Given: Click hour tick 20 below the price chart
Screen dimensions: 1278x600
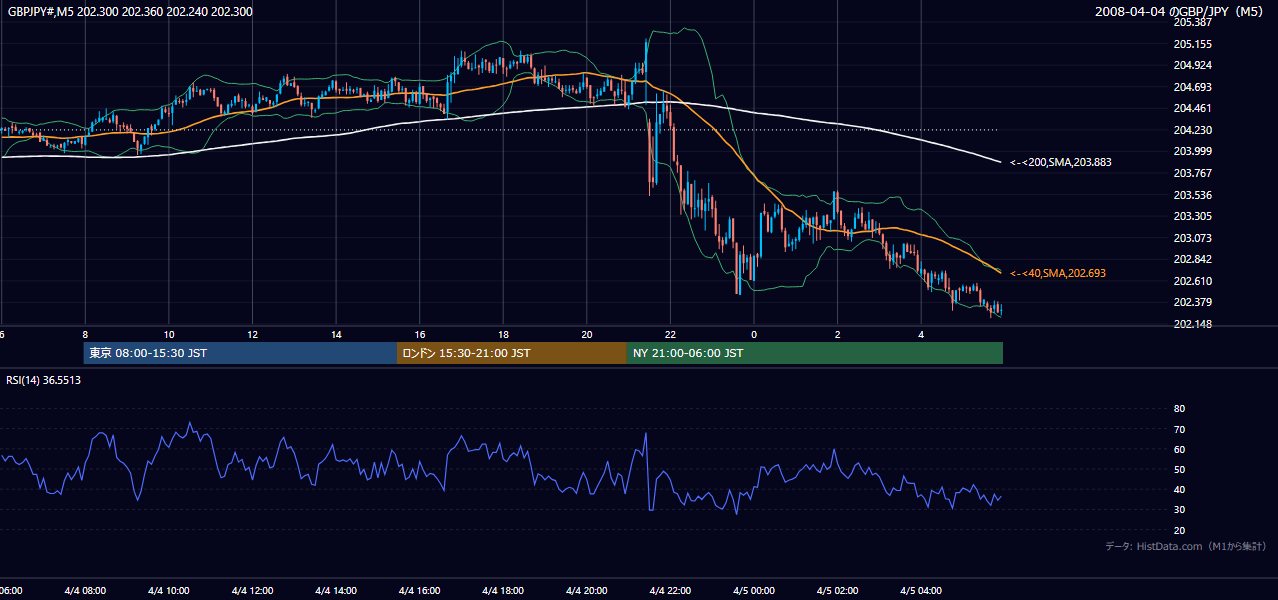Looking at the screenshot, I should pos(587,334).
